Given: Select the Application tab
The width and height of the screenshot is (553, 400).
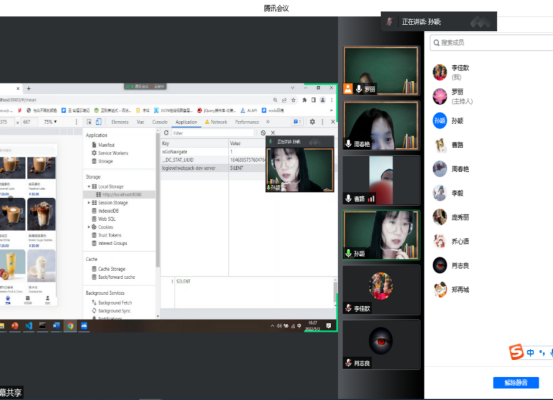Looking at the screenshot, I should coord(186,122).
